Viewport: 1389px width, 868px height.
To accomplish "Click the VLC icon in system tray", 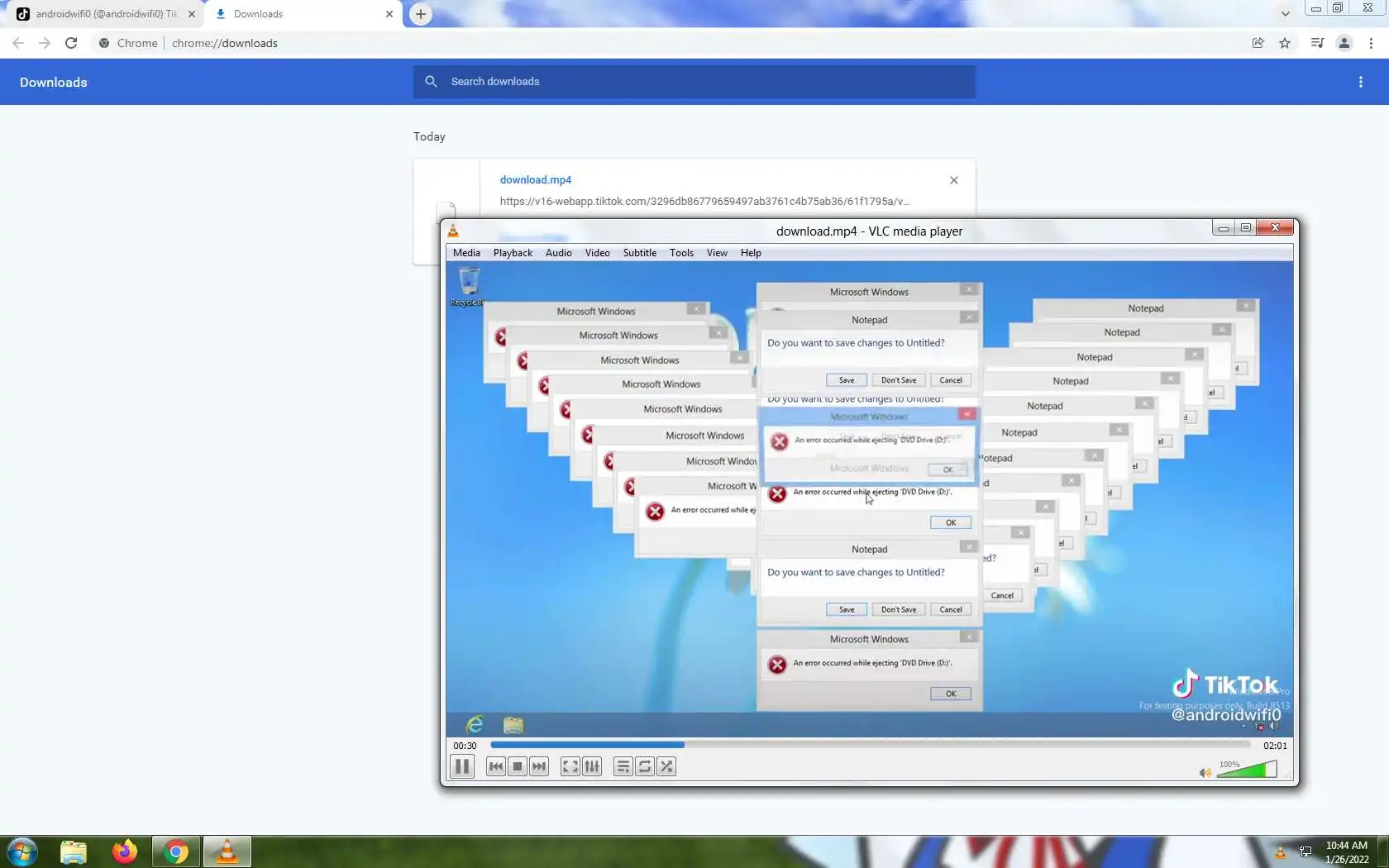I will pyautogui.click(x=1281, y=852).
